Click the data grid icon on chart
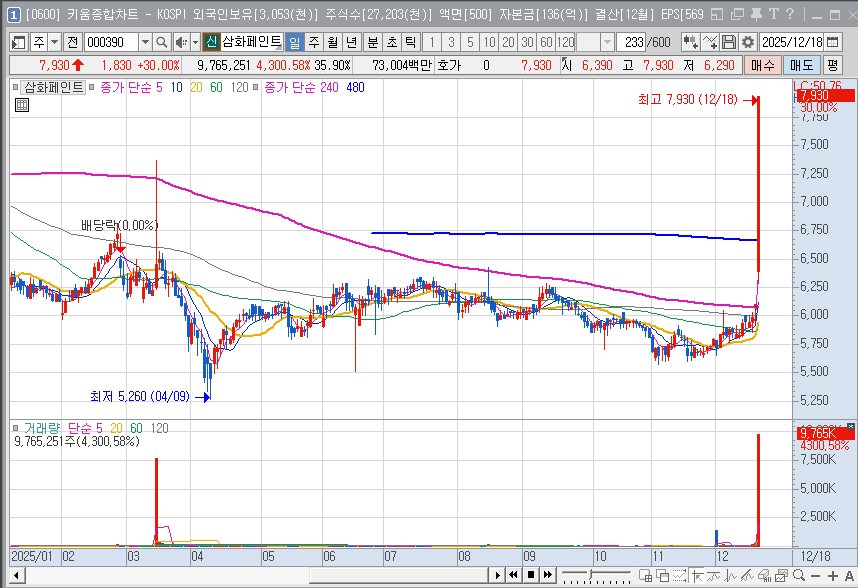858x588 pixels. point(22,105)
